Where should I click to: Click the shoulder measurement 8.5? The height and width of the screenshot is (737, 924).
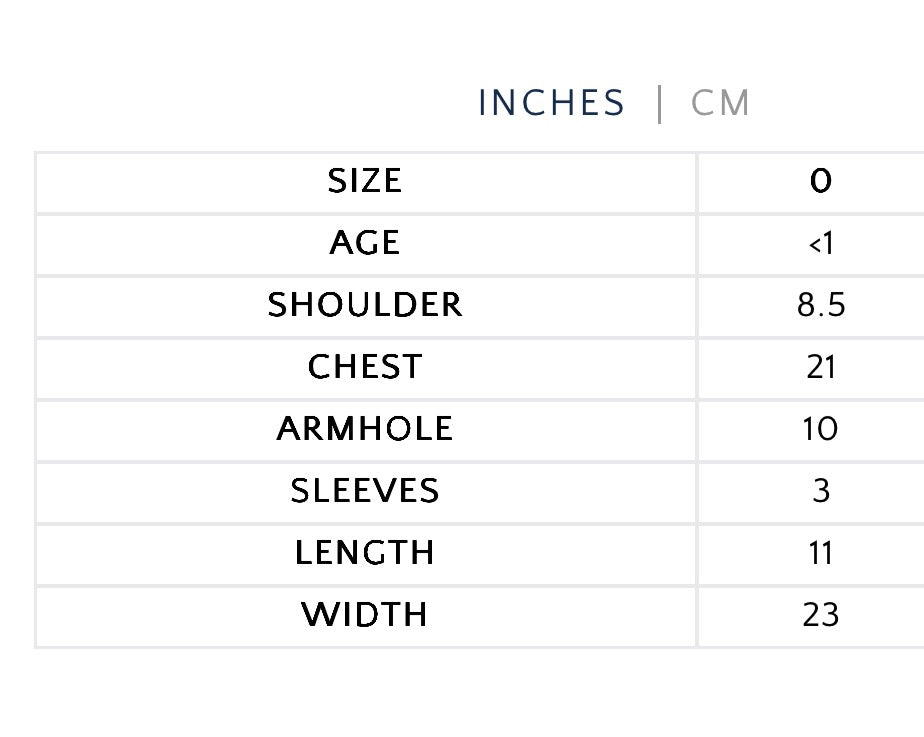pos(821,305)
